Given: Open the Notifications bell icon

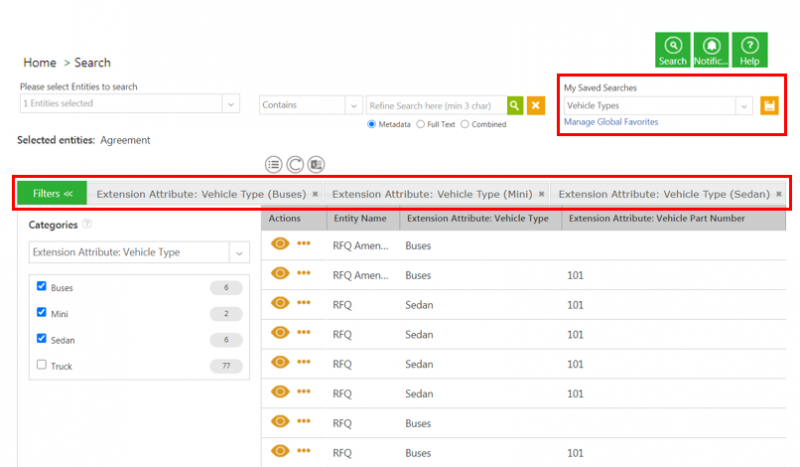Looking at the screenshot, I should pos(711,49).
